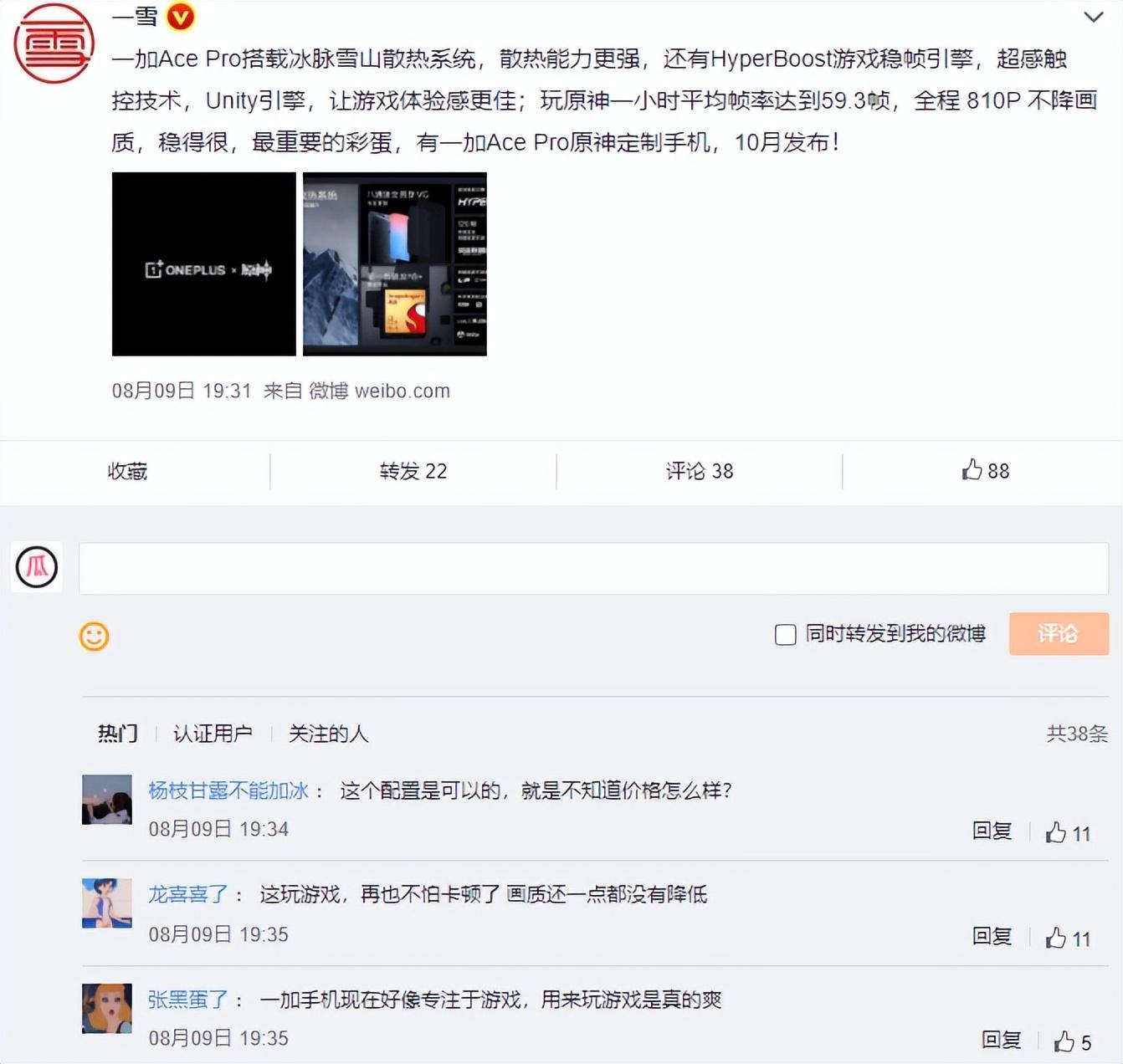Open the 关注的人 comments tab
Viewport: 1123px width, 1064px height.
pos(328,734)
